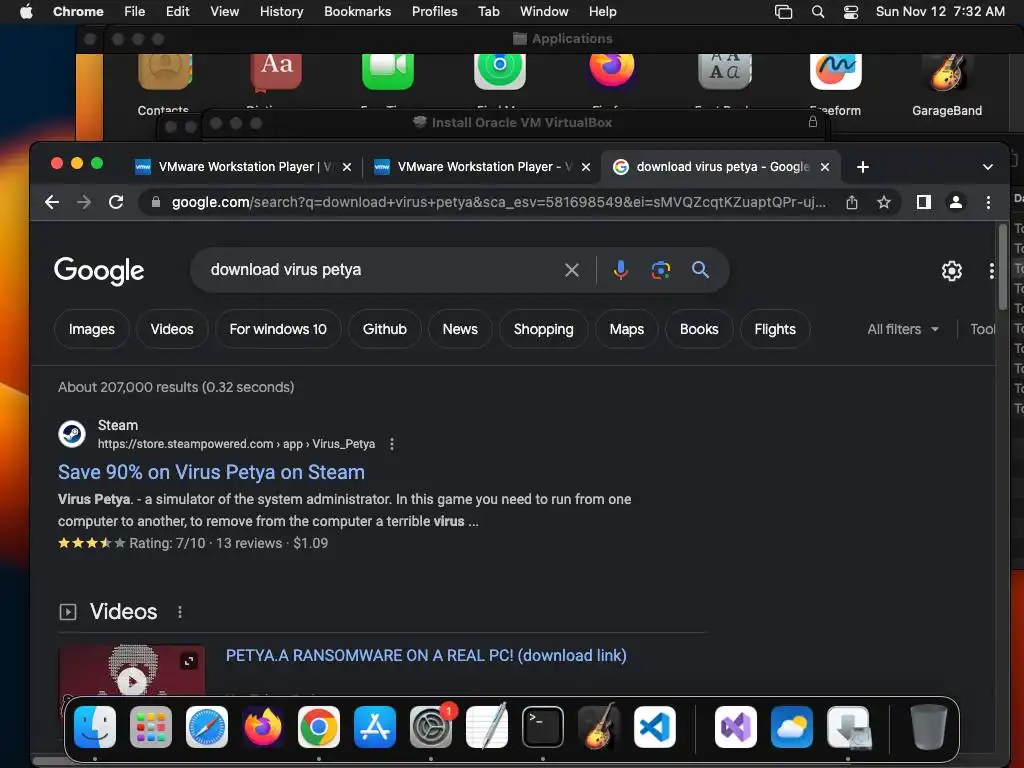Expand the All filters dropdown

tap(903, 329)
